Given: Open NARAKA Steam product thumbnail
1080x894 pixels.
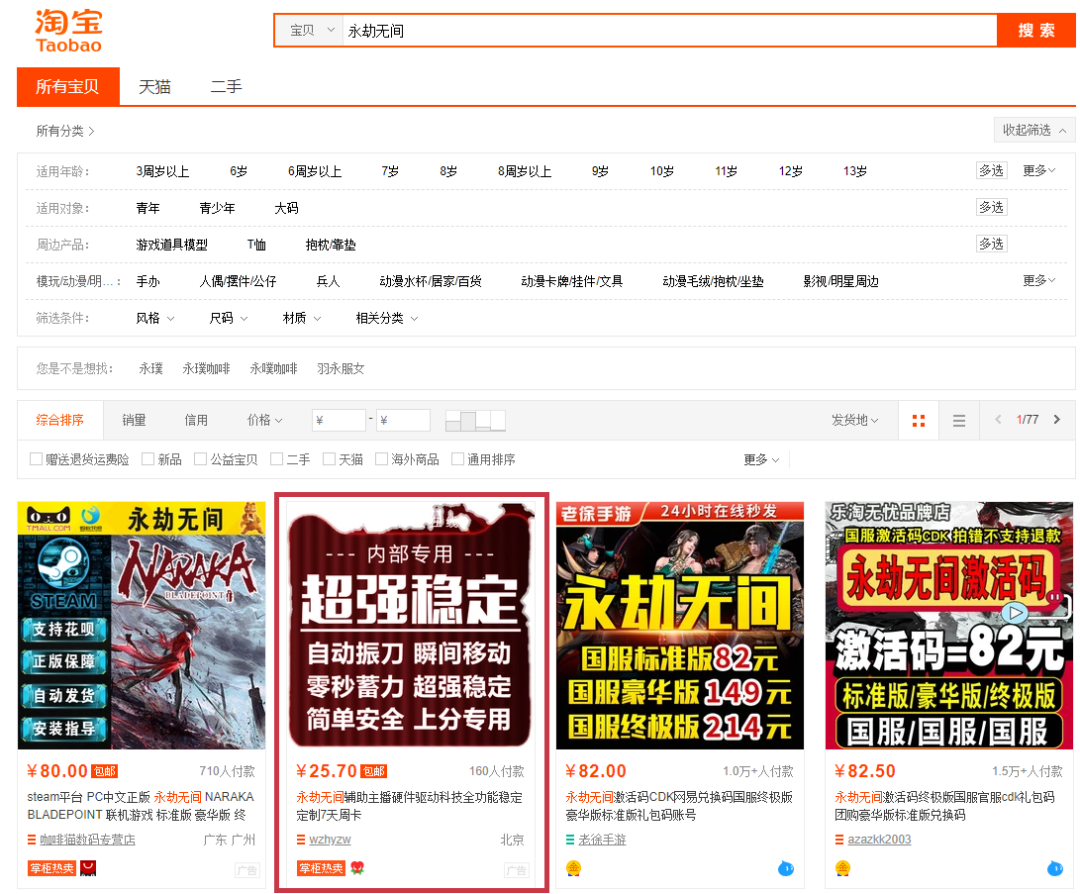Looking at the screenshot, I should coord(141,625).
